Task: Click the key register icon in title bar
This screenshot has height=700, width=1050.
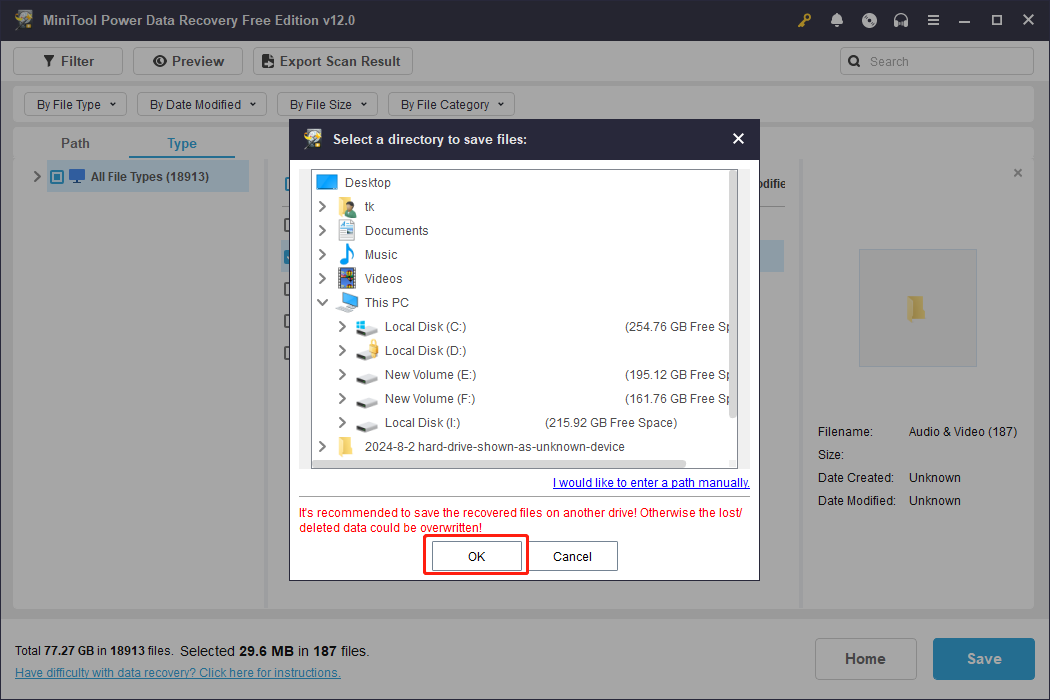Action: pyautogui.click(x=804, y=20)
